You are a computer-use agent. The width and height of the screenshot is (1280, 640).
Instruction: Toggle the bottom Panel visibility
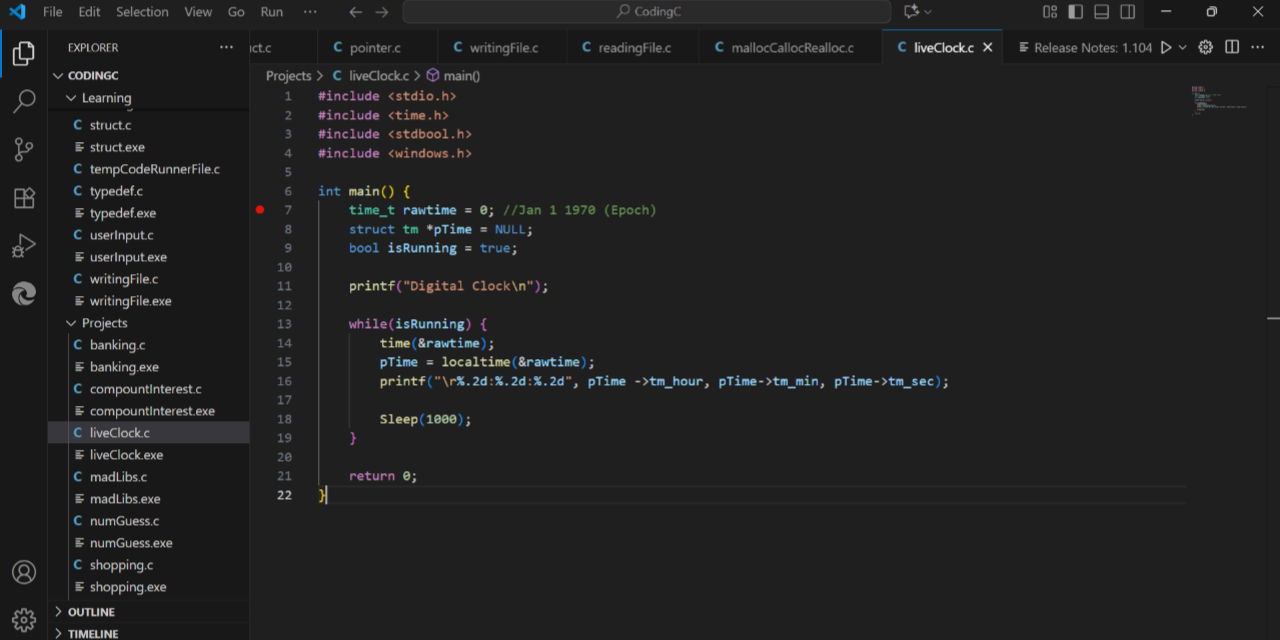[1102, 12]
